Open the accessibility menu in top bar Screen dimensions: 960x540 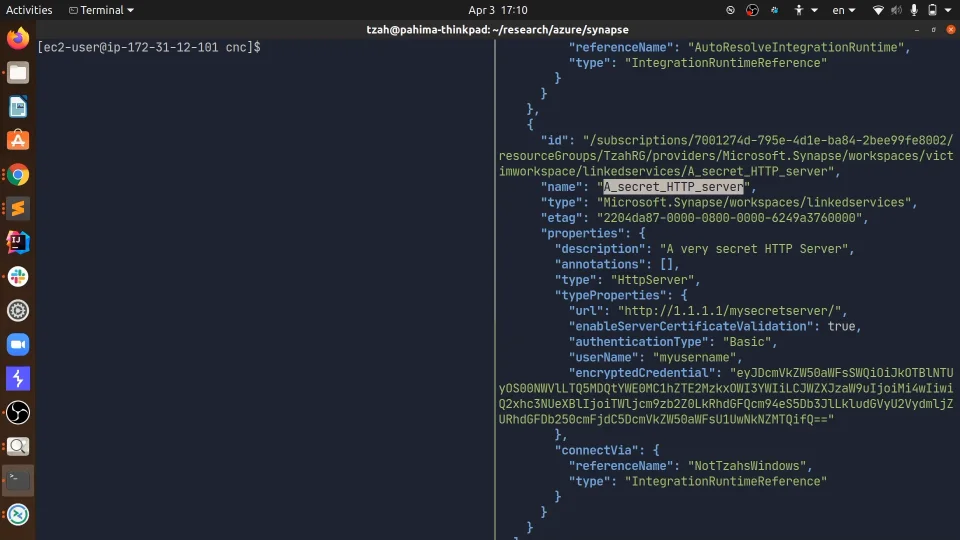tap(805, 10)
